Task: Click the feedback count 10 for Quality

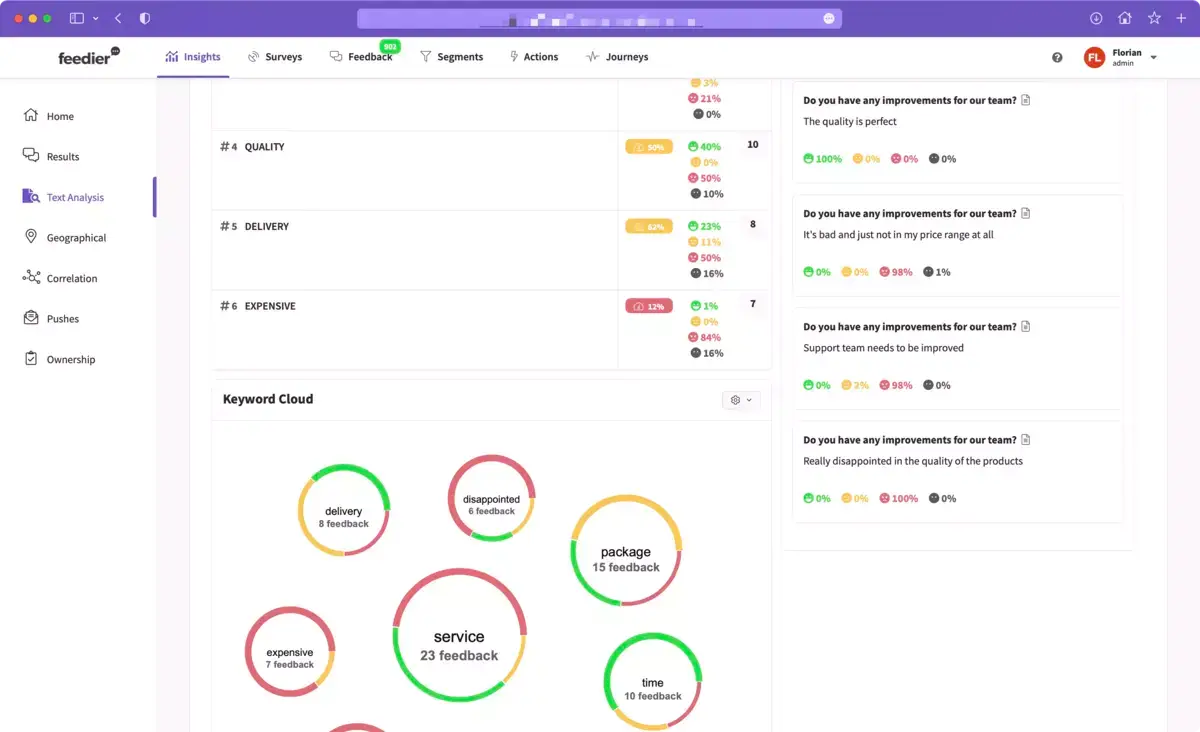Action: pos(753,145)
